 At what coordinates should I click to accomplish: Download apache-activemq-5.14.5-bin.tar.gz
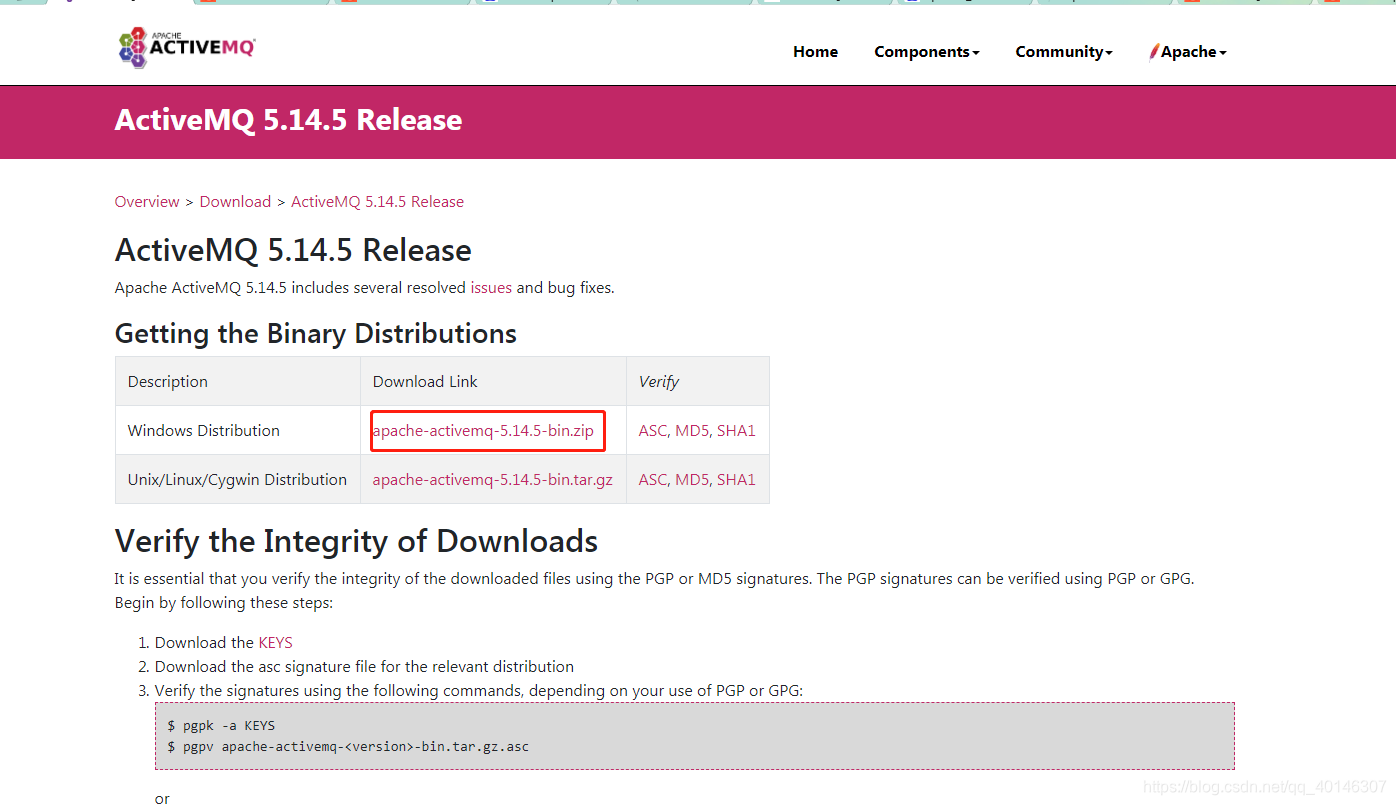492,480
